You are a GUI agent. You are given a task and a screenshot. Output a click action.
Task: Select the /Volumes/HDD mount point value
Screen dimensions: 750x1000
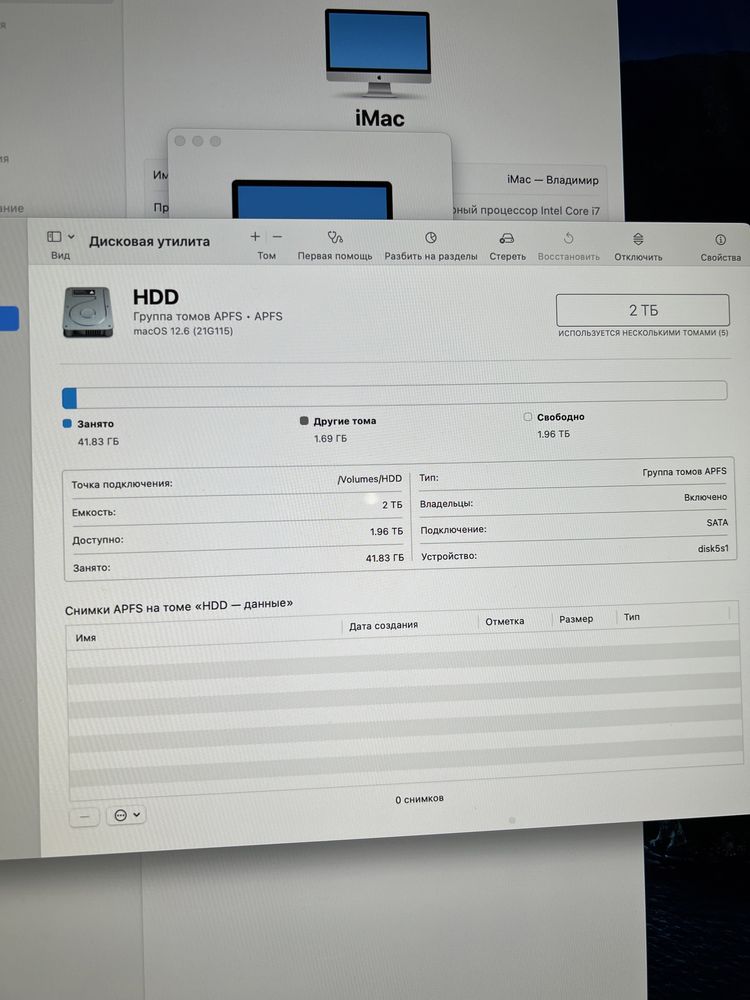click(370, 478)
